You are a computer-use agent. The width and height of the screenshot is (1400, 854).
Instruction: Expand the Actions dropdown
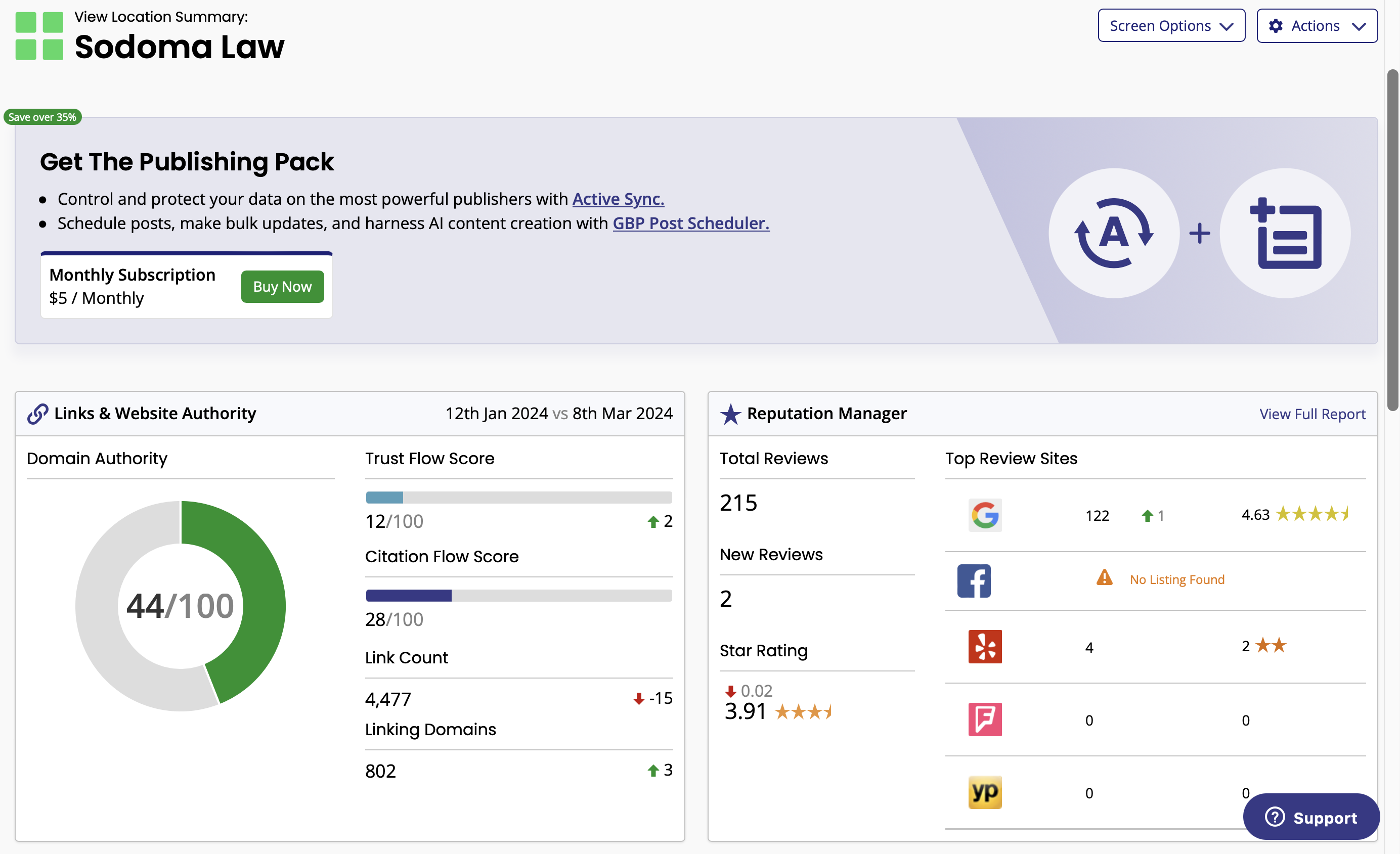[x=1317, y=26]
